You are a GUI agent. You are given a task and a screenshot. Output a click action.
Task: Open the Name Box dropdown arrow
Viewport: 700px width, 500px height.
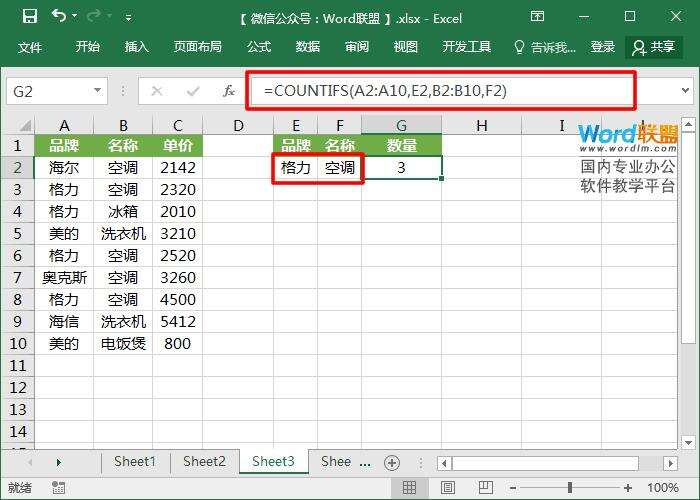tap(98, 91)
